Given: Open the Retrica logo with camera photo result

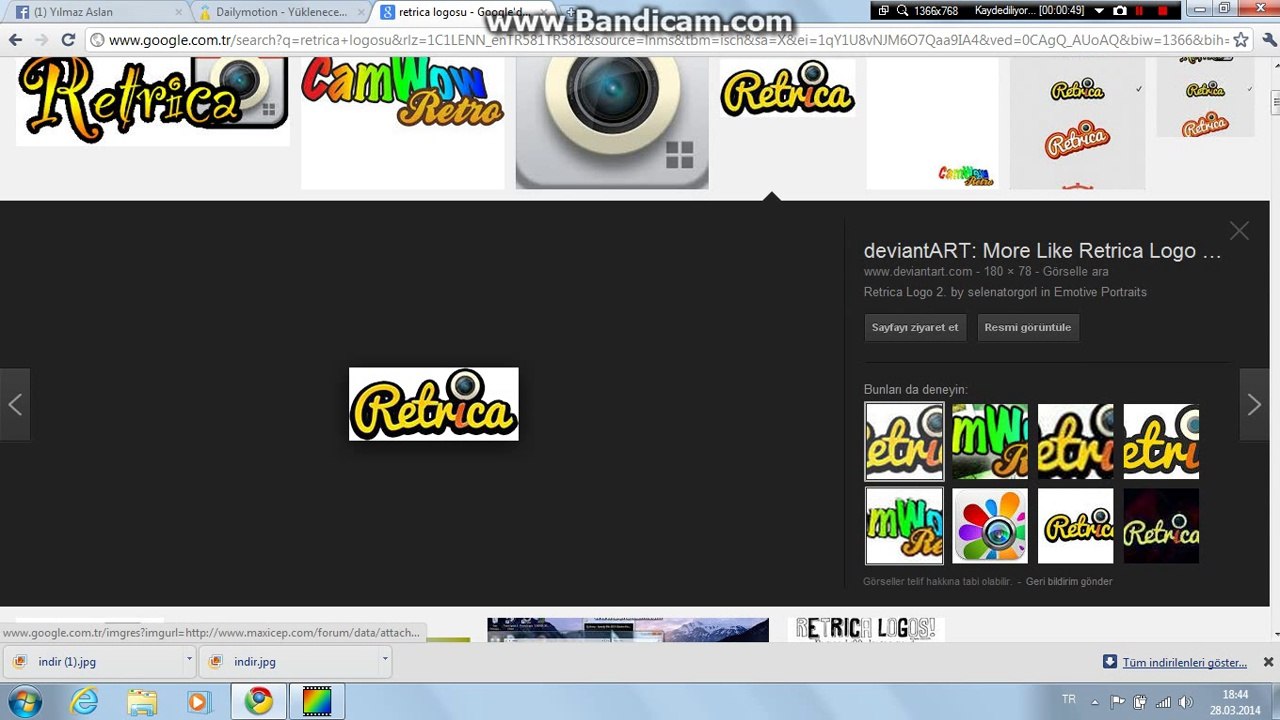Looking at the screenshot, I should [x=153, y=102].
